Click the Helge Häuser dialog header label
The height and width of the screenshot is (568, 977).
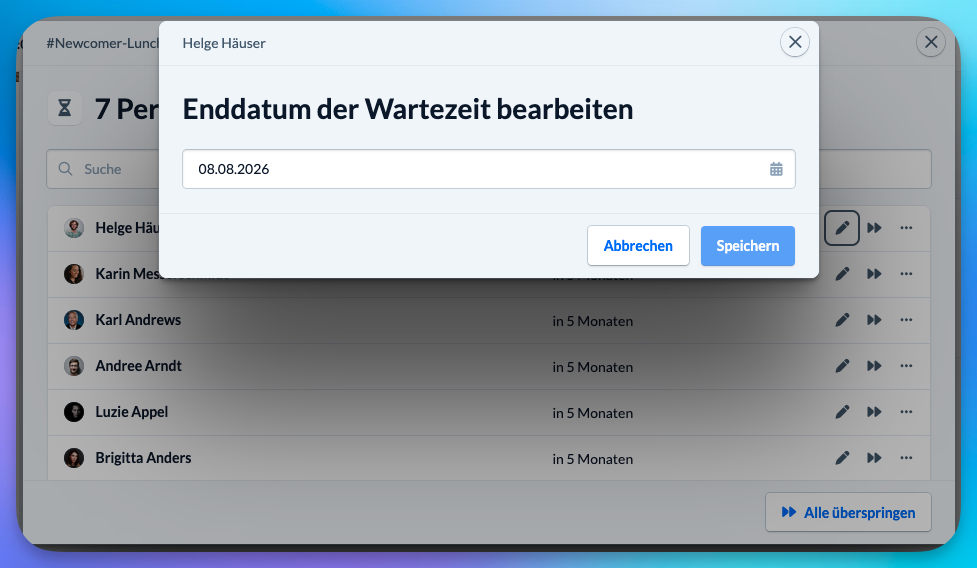coord(224,43)
